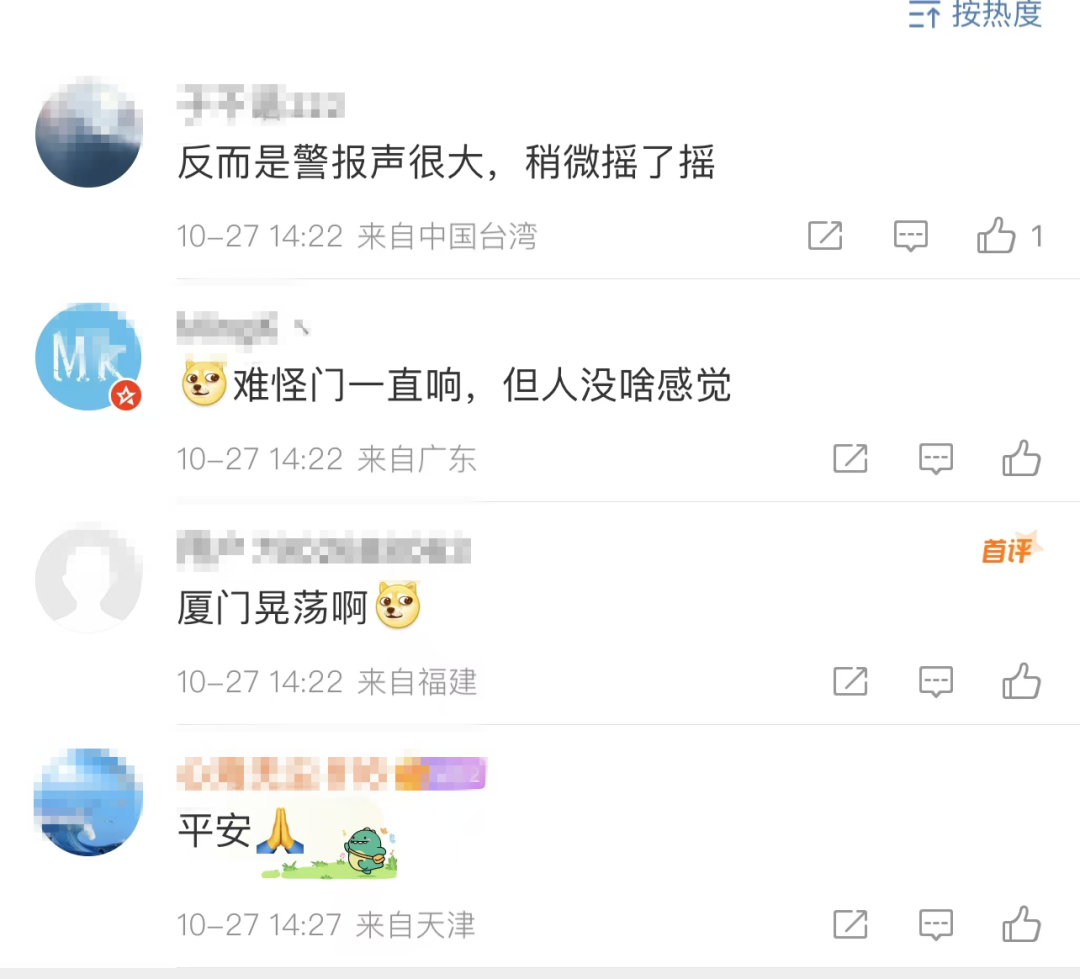Open the 按热度 sort dropdown

coord(975,14)
